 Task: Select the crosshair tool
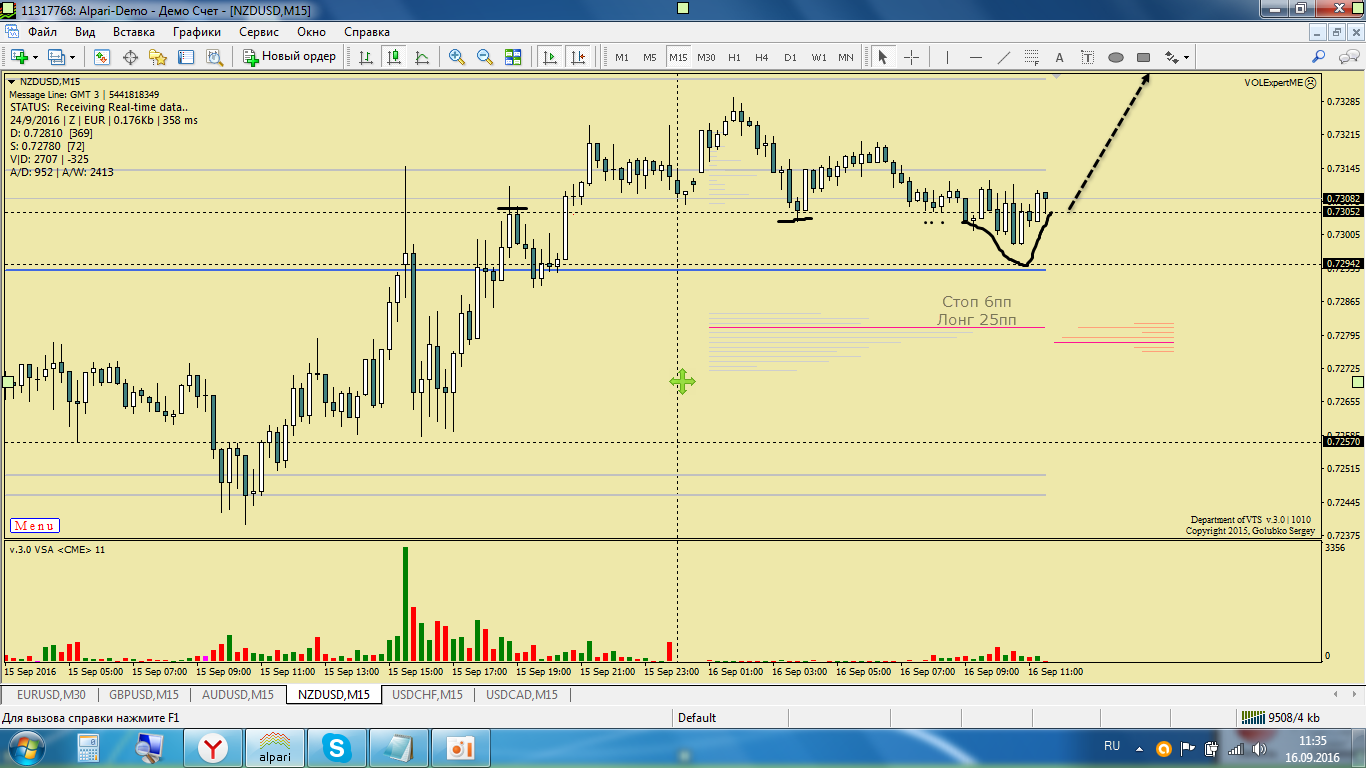coord(911,57)
